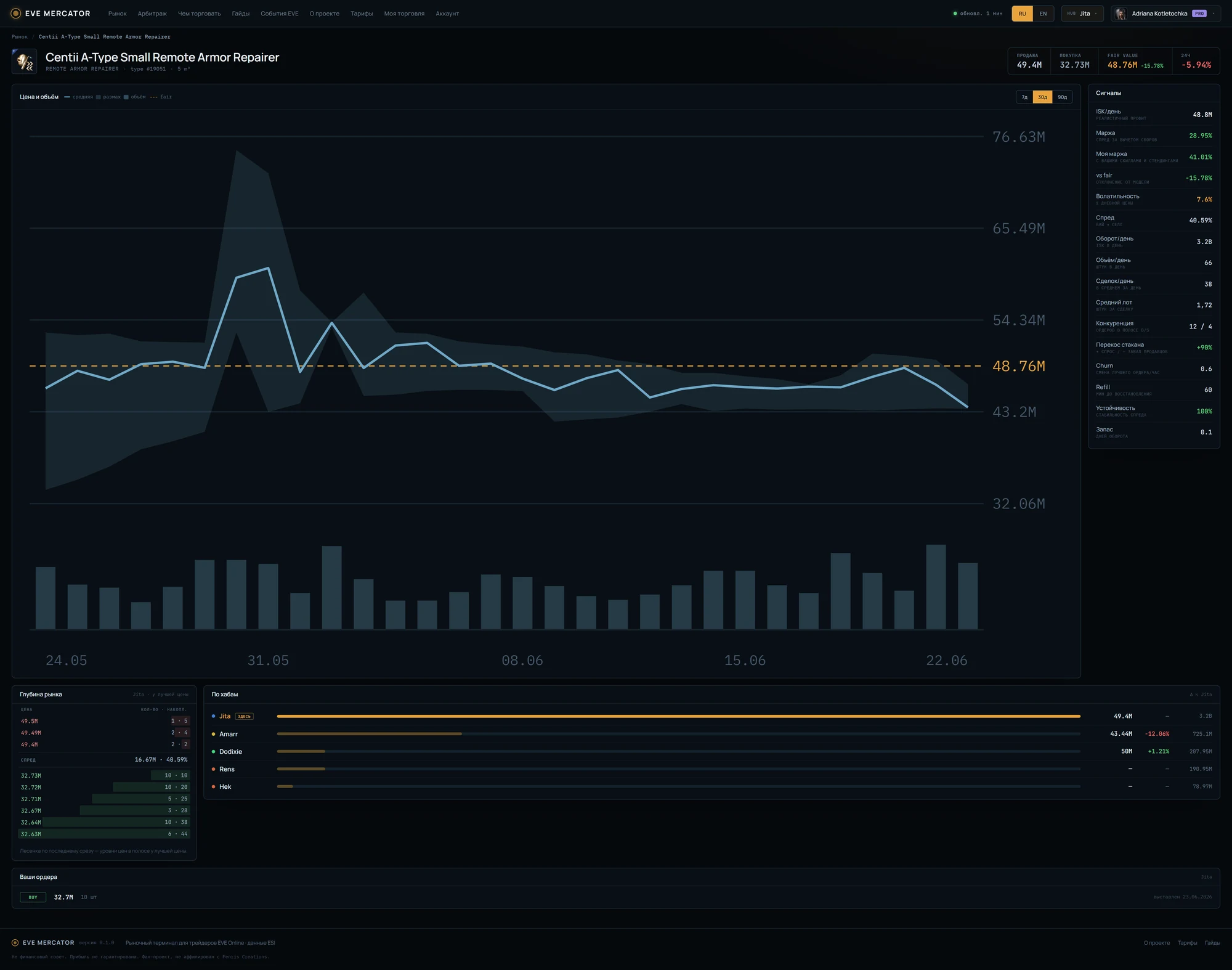Click the yellow dot beside Amarr
Screen dimensions: 1232x970
tap(213, 734)
